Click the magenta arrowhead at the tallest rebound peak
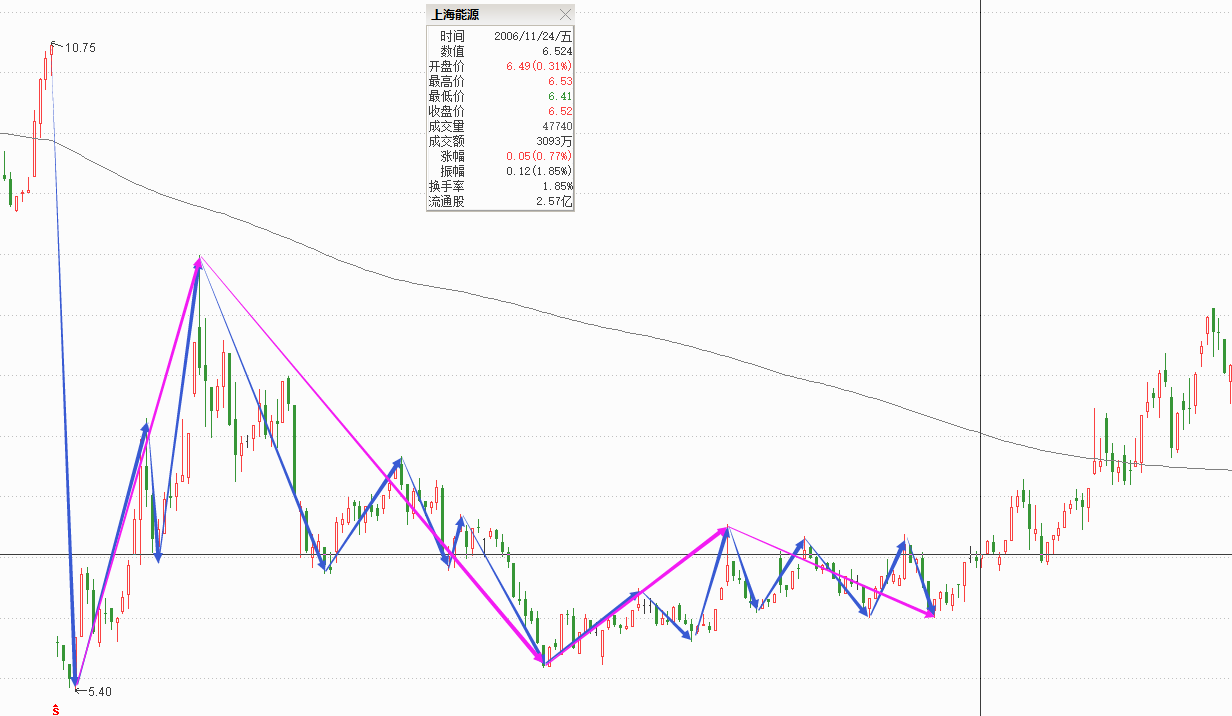 point(199,262)
